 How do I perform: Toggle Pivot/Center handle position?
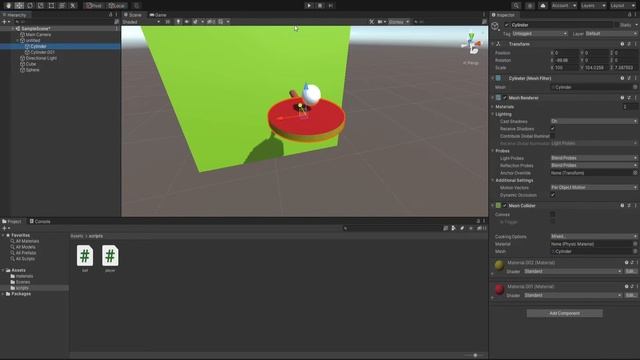94,6
